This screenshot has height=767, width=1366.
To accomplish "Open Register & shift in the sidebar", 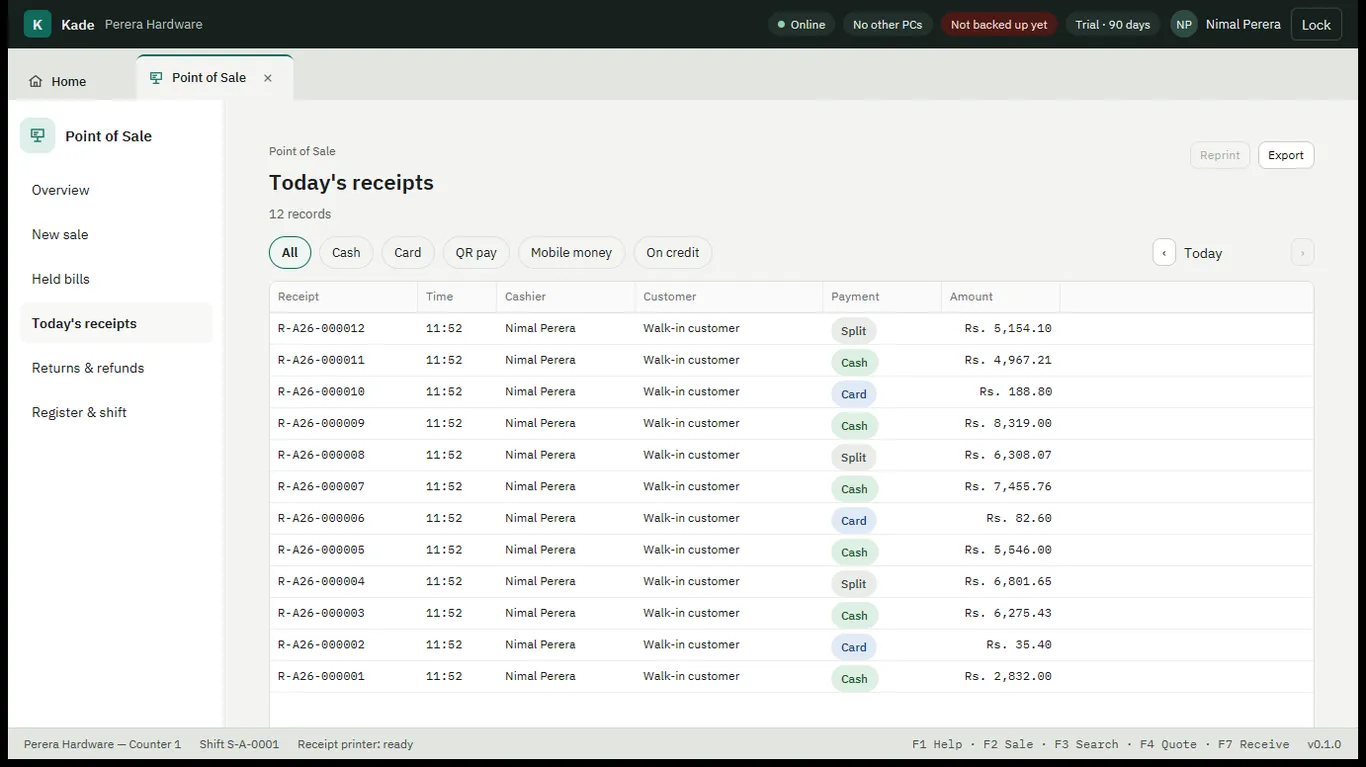I will pos(116,412).
